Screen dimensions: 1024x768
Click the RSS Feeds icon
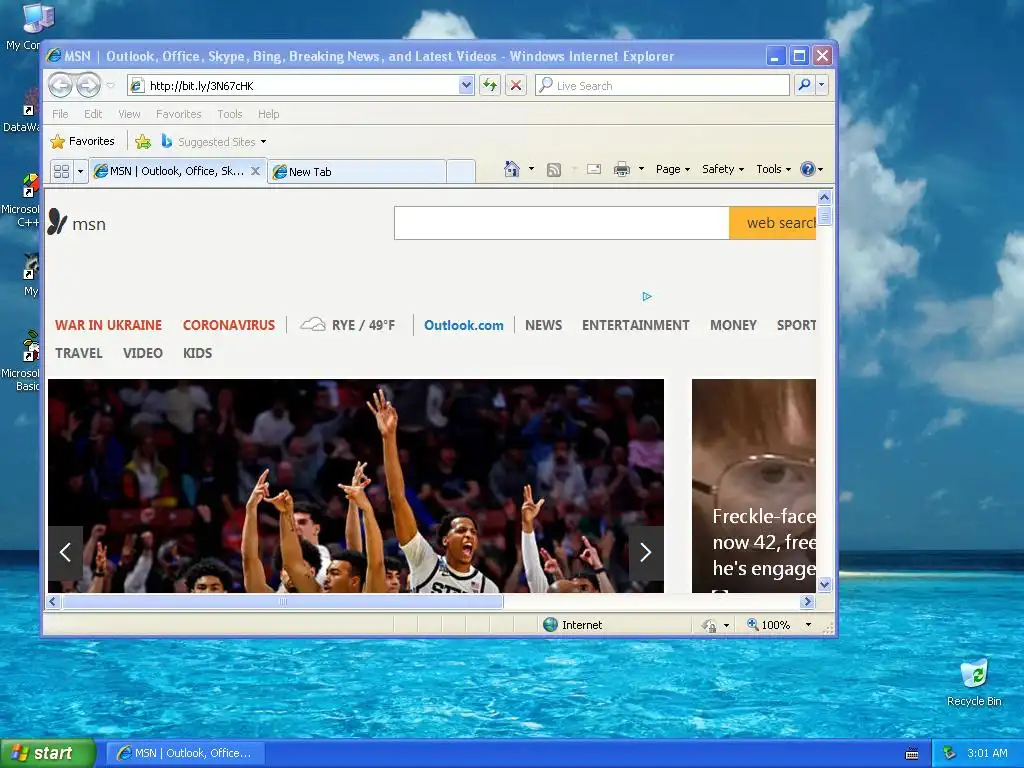click(554, 170)
